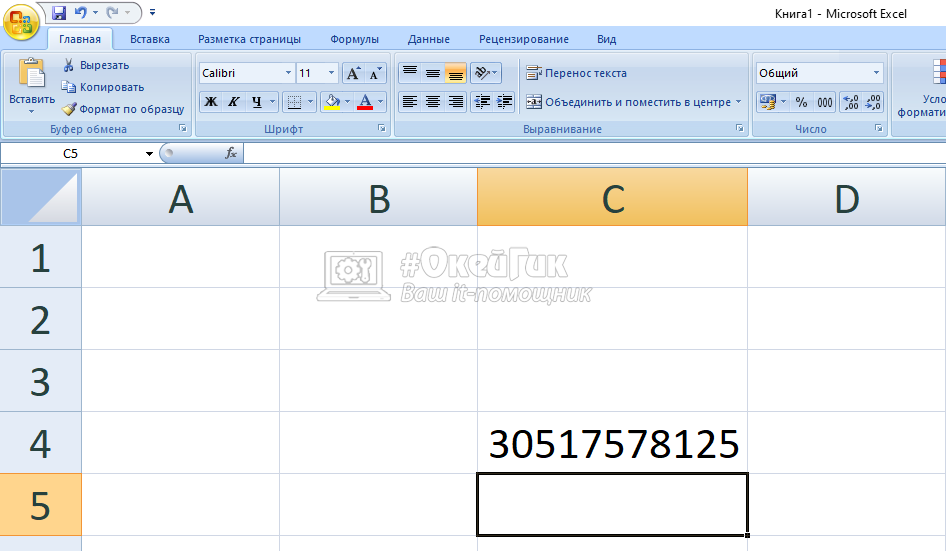Screen dimensions: 946x551
Task: Toggle italic К formatting
Action: [234, 102]
